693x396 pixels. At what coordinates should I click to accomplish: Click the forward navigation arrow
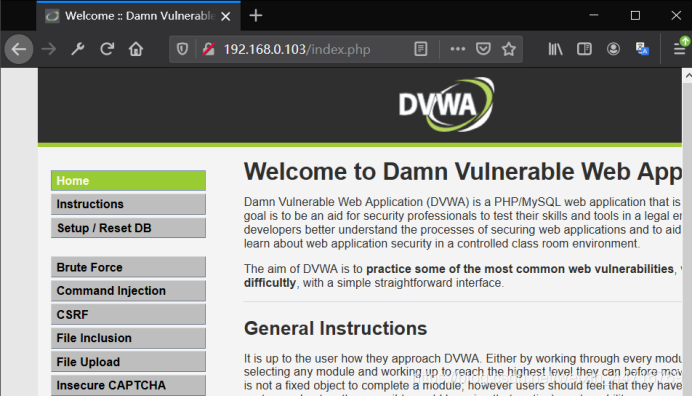(x=49, y=49)
